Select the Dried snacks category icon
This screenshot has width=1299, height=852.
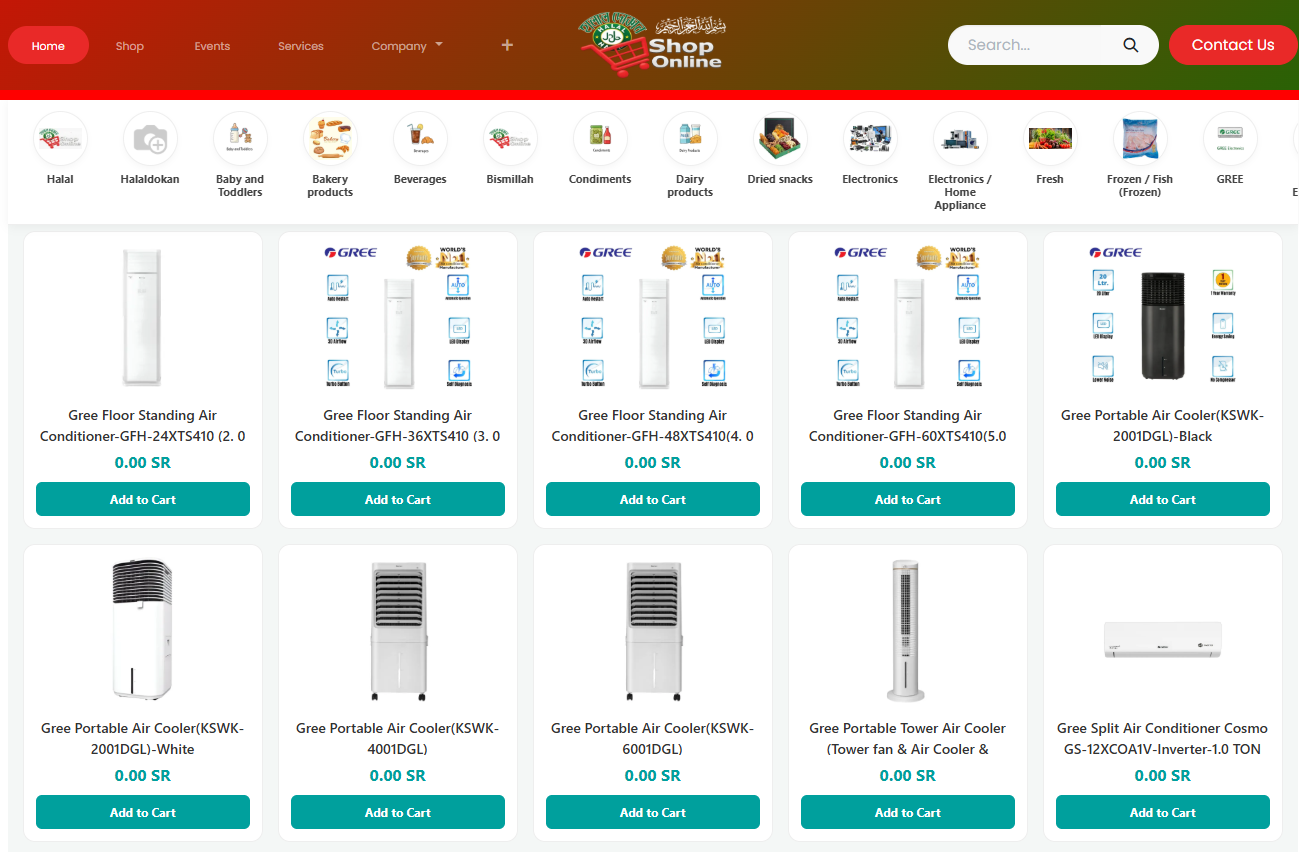pos(780,139)
